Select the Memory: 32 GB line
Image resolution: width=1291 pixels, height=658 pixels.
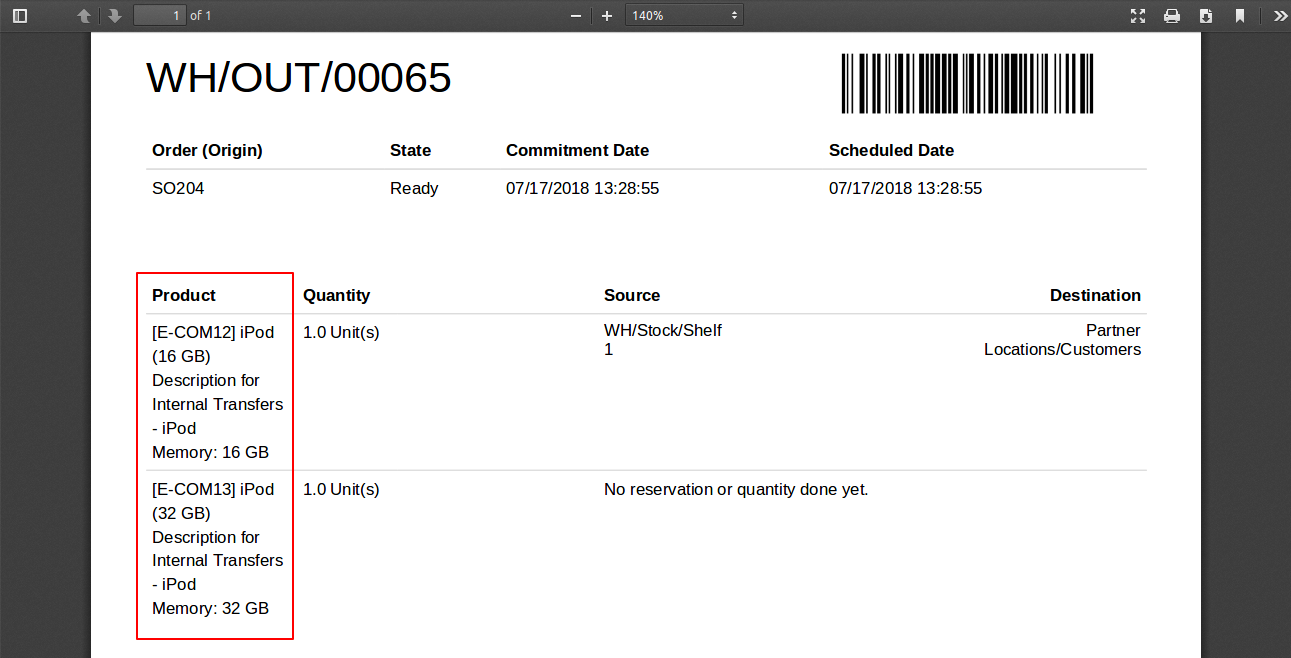click(210, 608)
